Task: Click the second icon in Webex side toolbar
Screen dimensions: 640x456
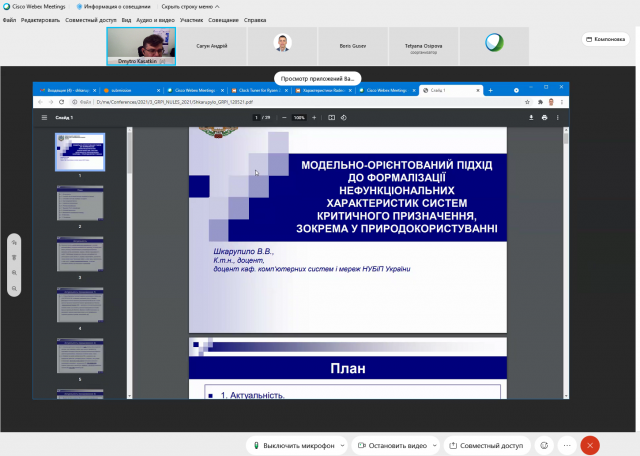Action: (x=14, y=258)
